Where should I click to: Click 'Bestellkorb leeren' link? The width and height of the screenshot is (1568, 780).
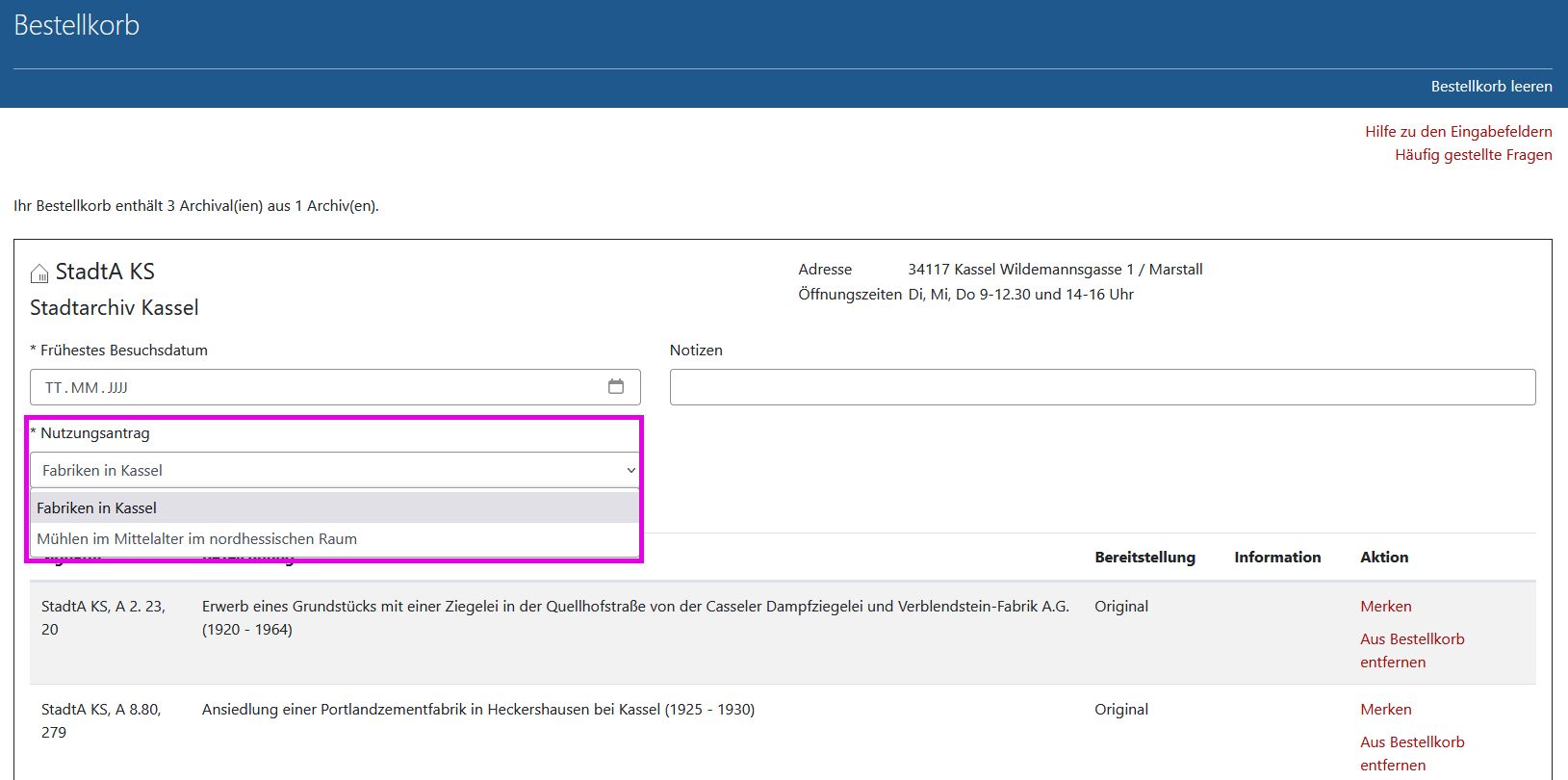point(1491,87)
